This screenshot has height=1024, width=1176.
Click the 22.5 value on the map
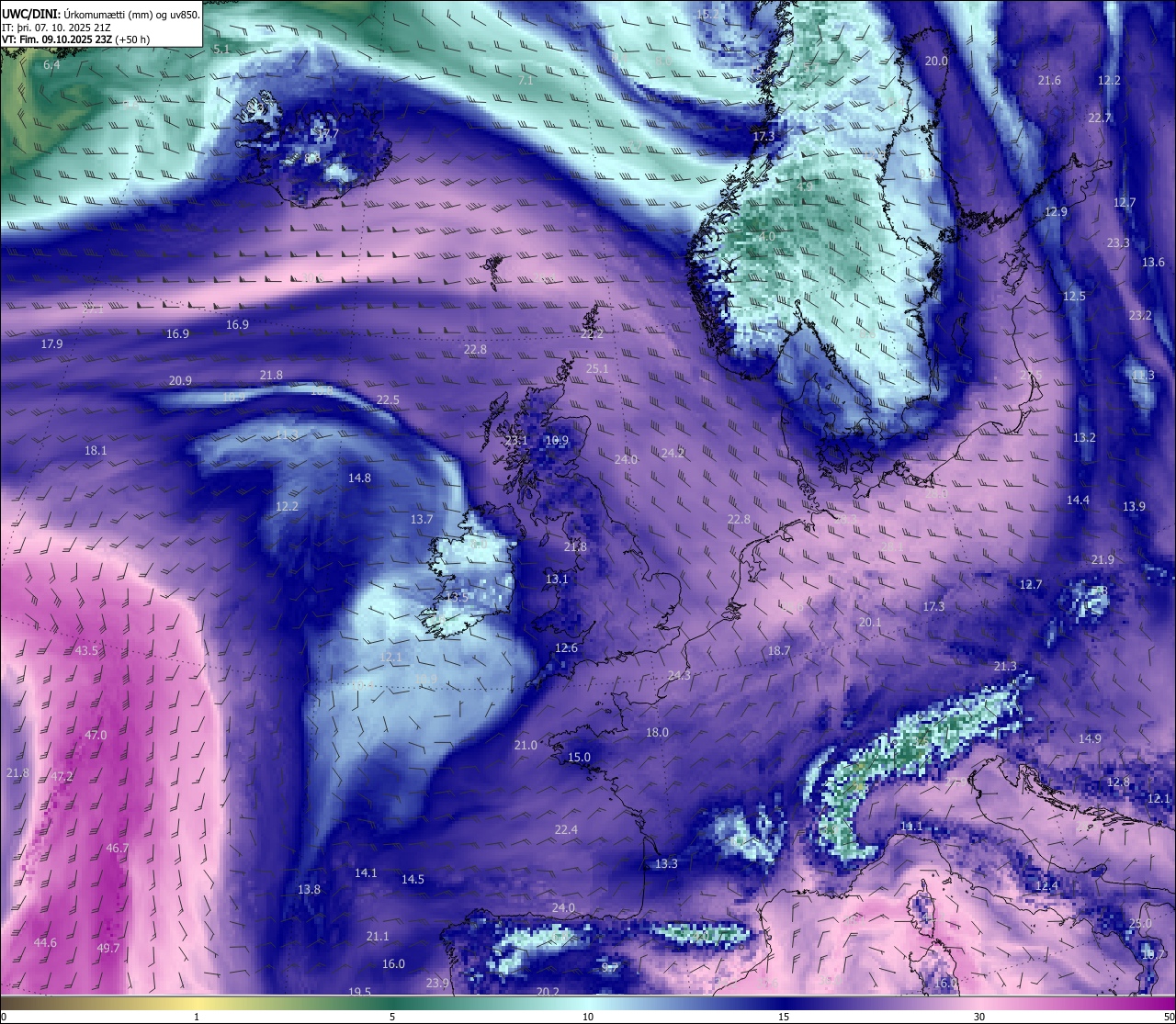(x=388, y=400)
